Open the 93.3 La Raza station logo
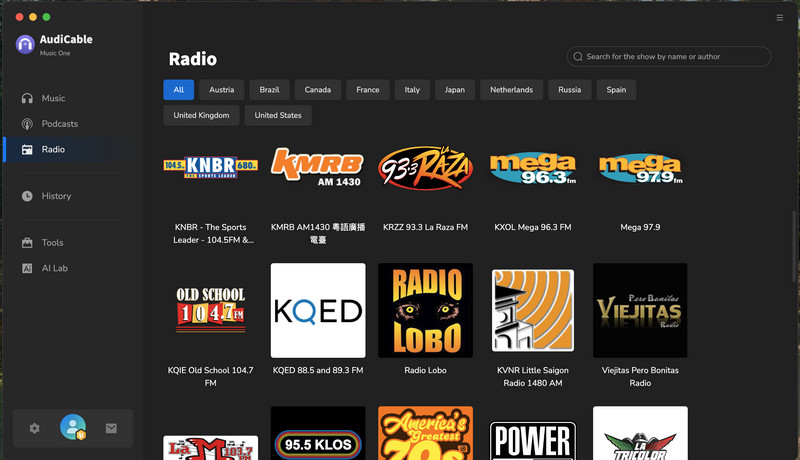The width and height of the screenshot is (800, 460). (425, 168)
